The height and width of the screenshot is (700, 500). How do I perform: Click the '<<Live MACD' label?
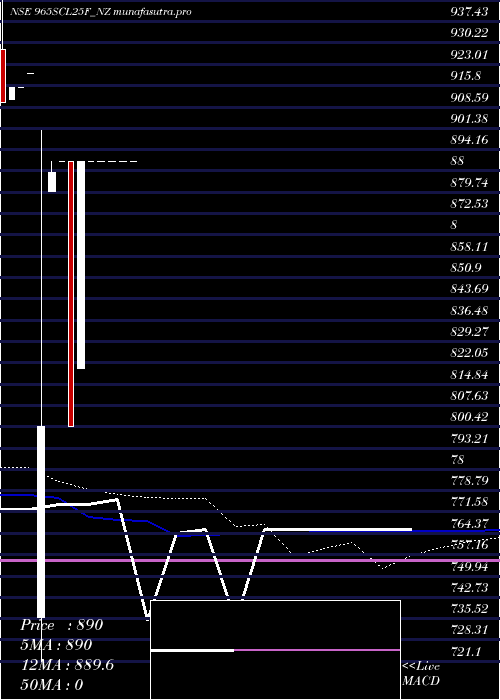pyautogui.click(x=421, y=673)
